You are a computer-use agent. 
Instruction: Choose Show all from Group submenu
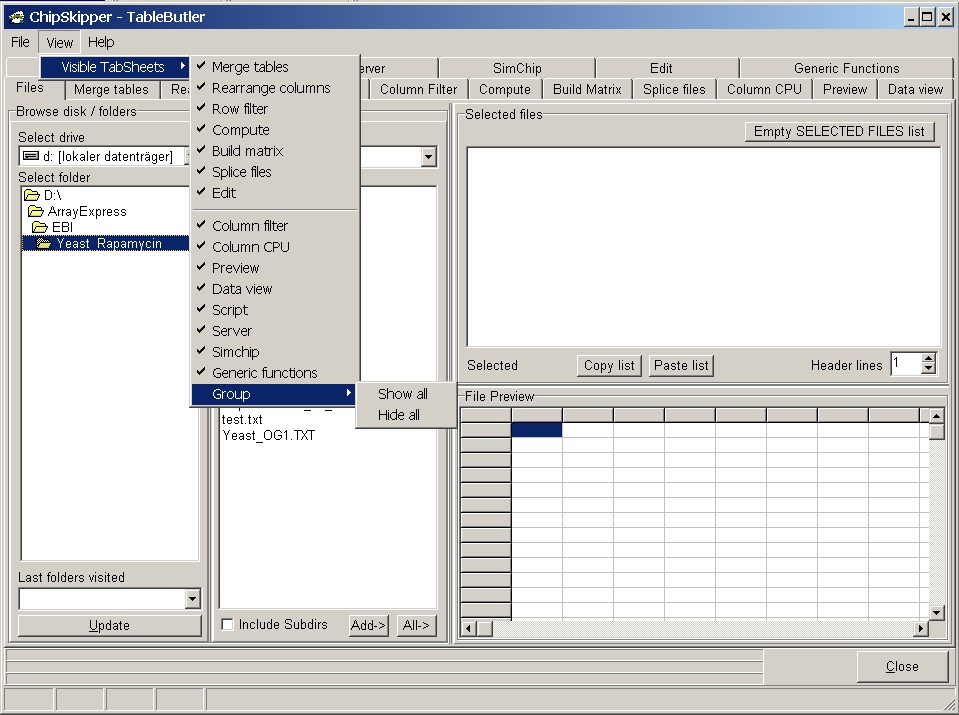(x=402, y=394)
